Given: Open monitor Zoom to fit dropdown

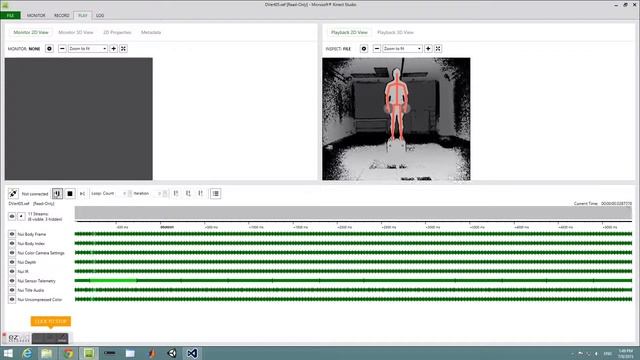Looking at the screenshot, I should pyautogui.click(x=87, y=49).
